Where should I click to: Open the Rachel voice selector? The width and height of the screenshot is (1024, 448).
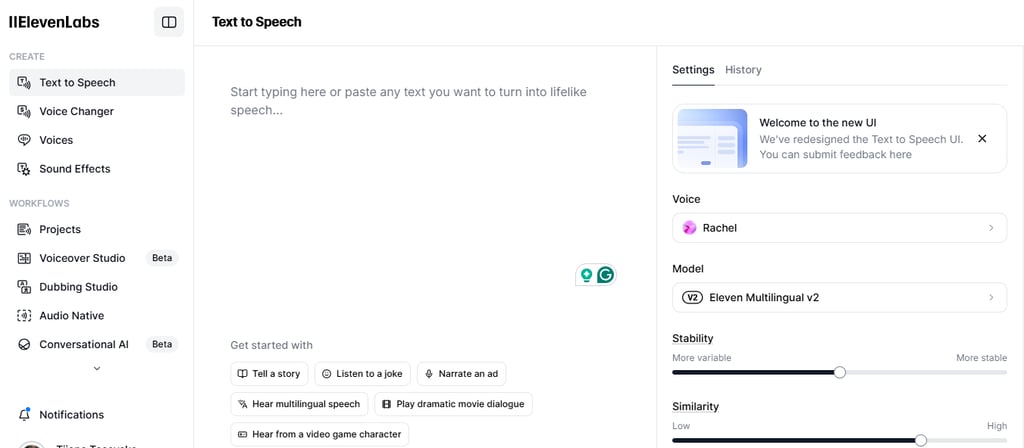click(x=839, y=228)
